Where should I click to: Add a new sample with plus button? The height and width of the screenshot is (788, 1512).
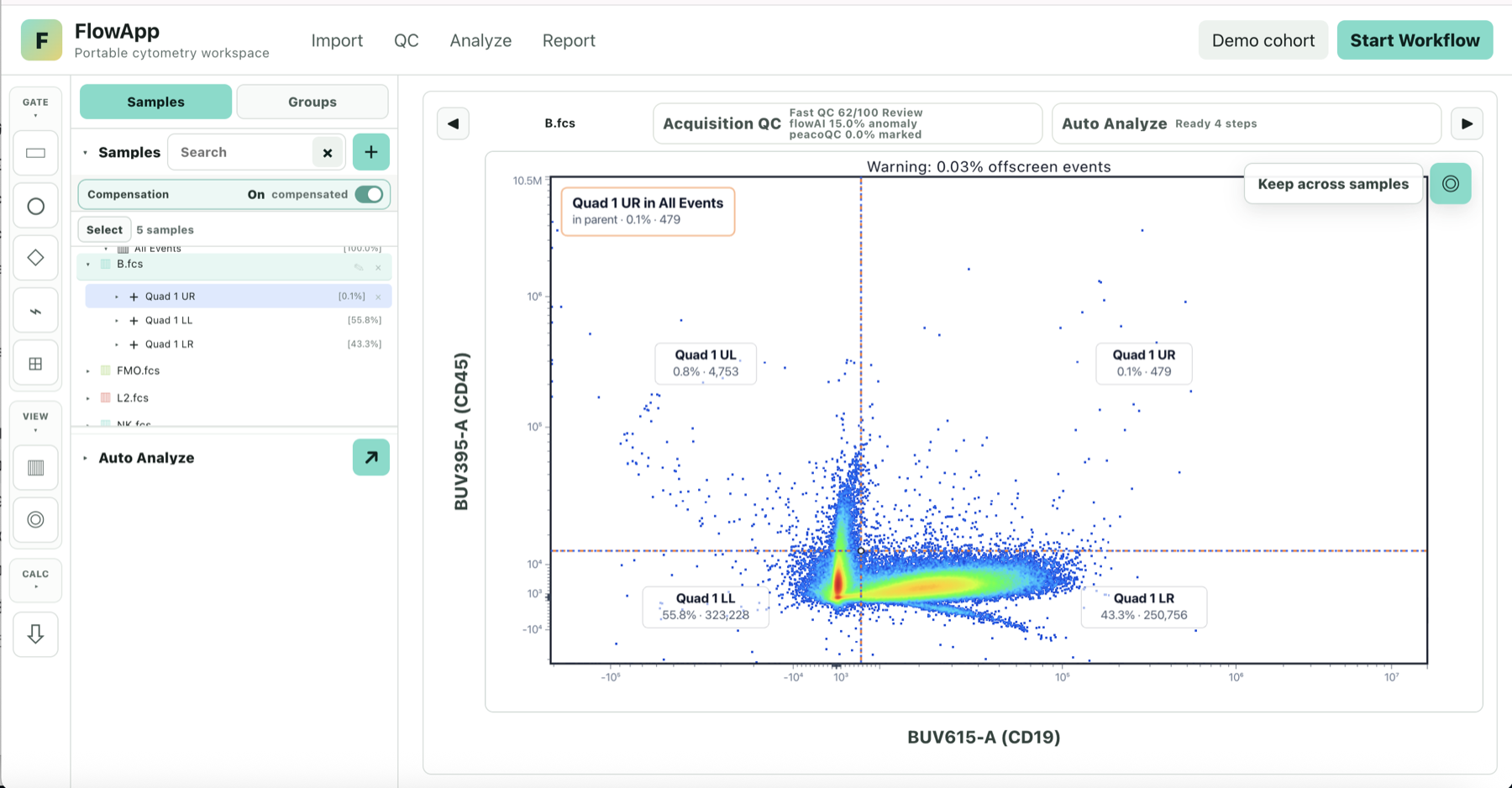[371, 152]
